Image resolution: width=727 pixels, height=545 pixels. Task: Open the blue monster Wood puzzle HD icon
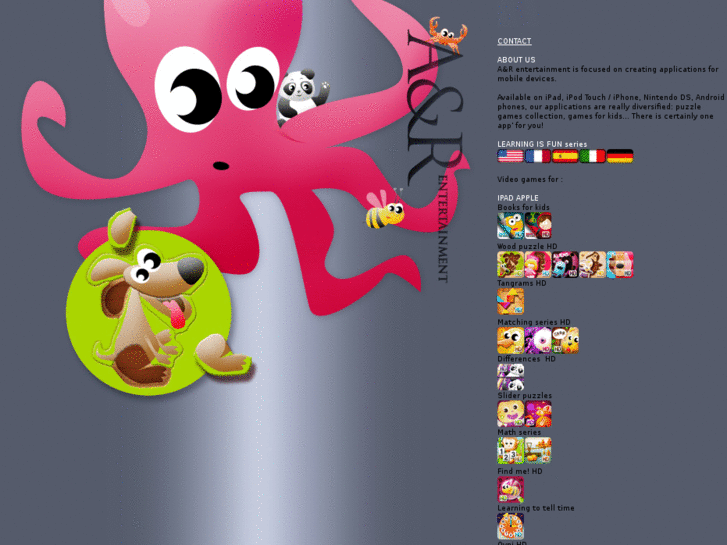pyautogui.click(x=565, y=264)
